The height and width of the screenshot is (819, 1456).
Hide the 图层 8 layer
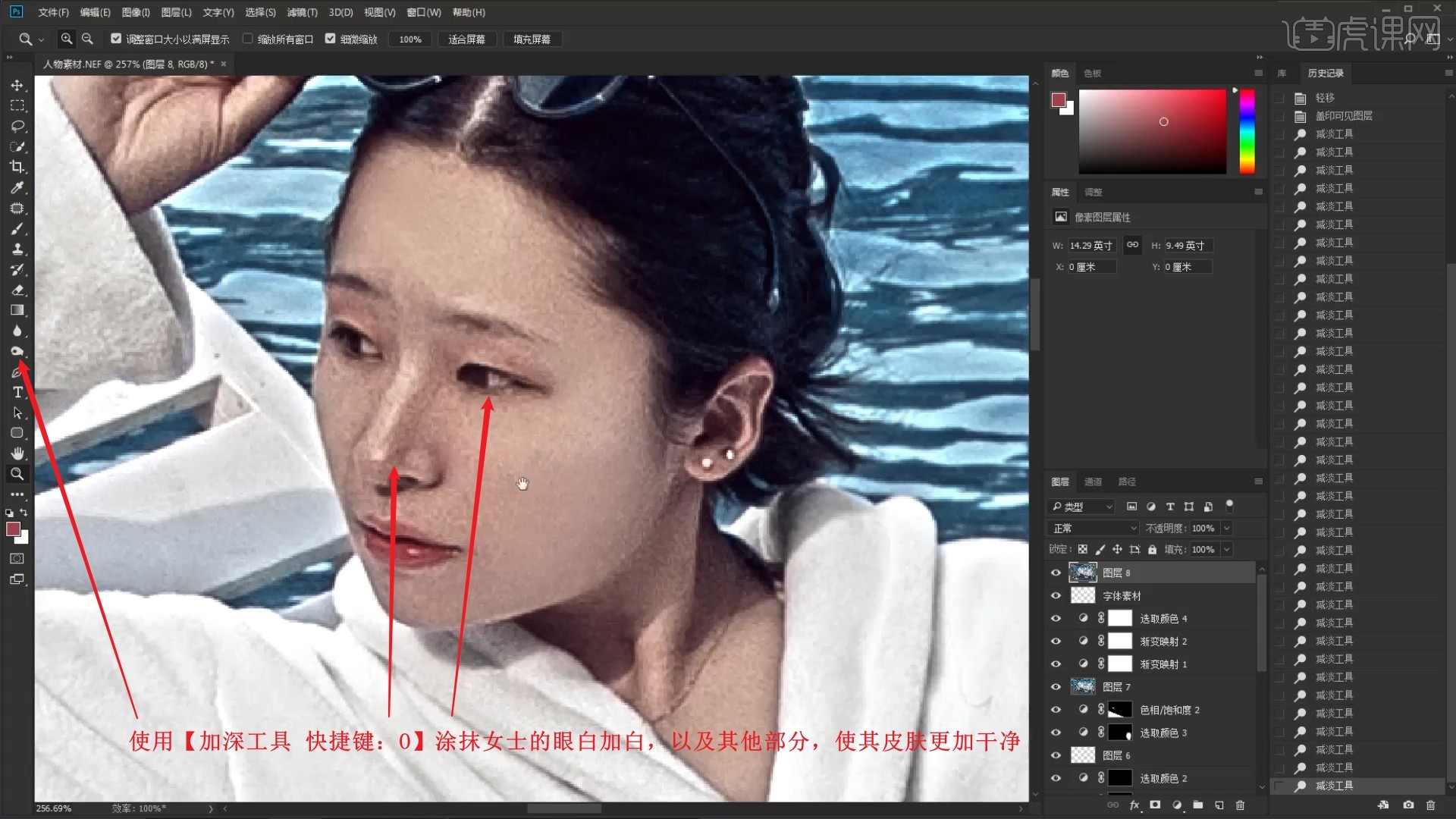1056,573
